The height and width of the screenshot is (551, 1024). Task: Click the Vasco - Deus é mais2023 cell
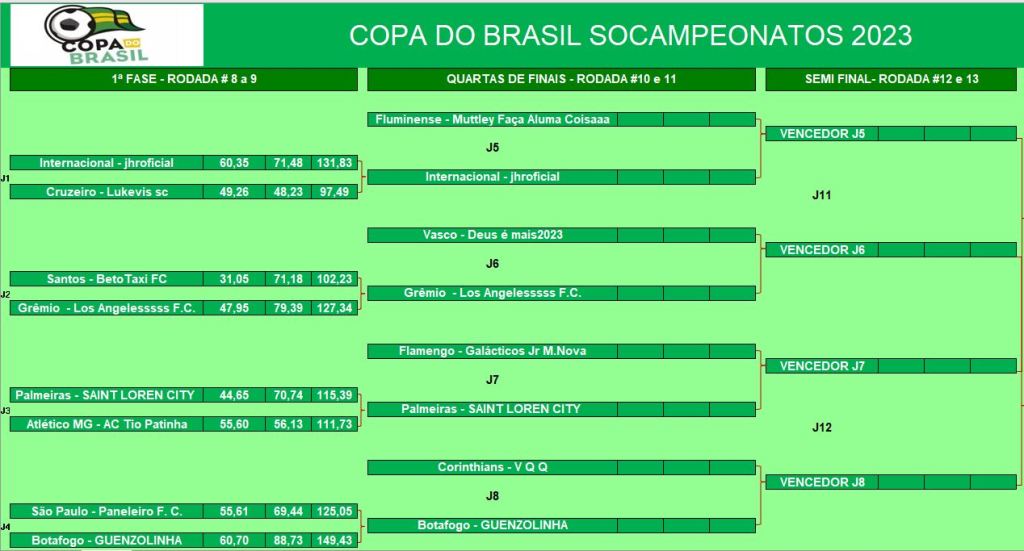(492, 235)
